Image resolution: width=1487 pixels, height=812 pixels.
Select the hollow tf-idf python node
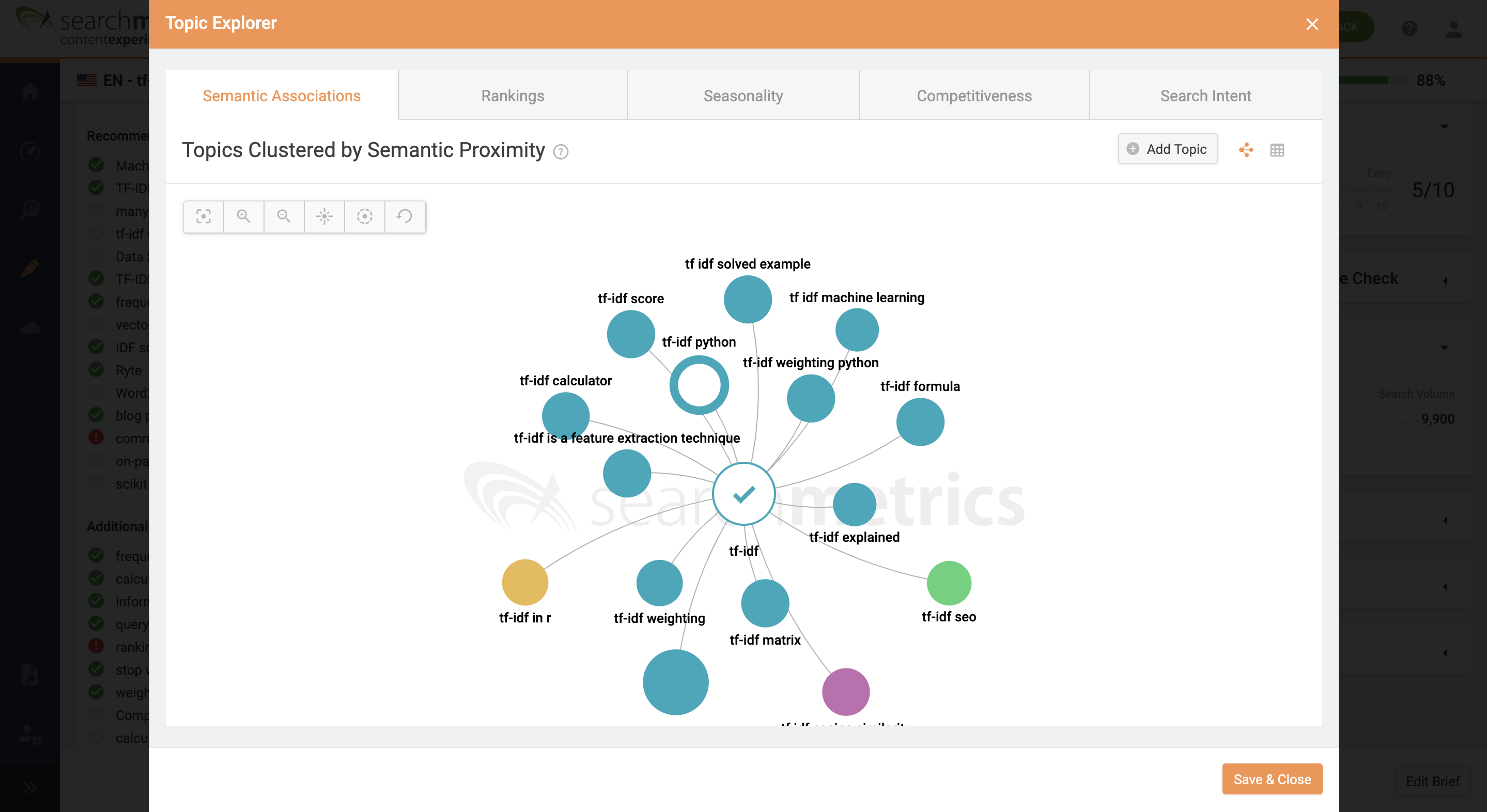coord(699,385)
